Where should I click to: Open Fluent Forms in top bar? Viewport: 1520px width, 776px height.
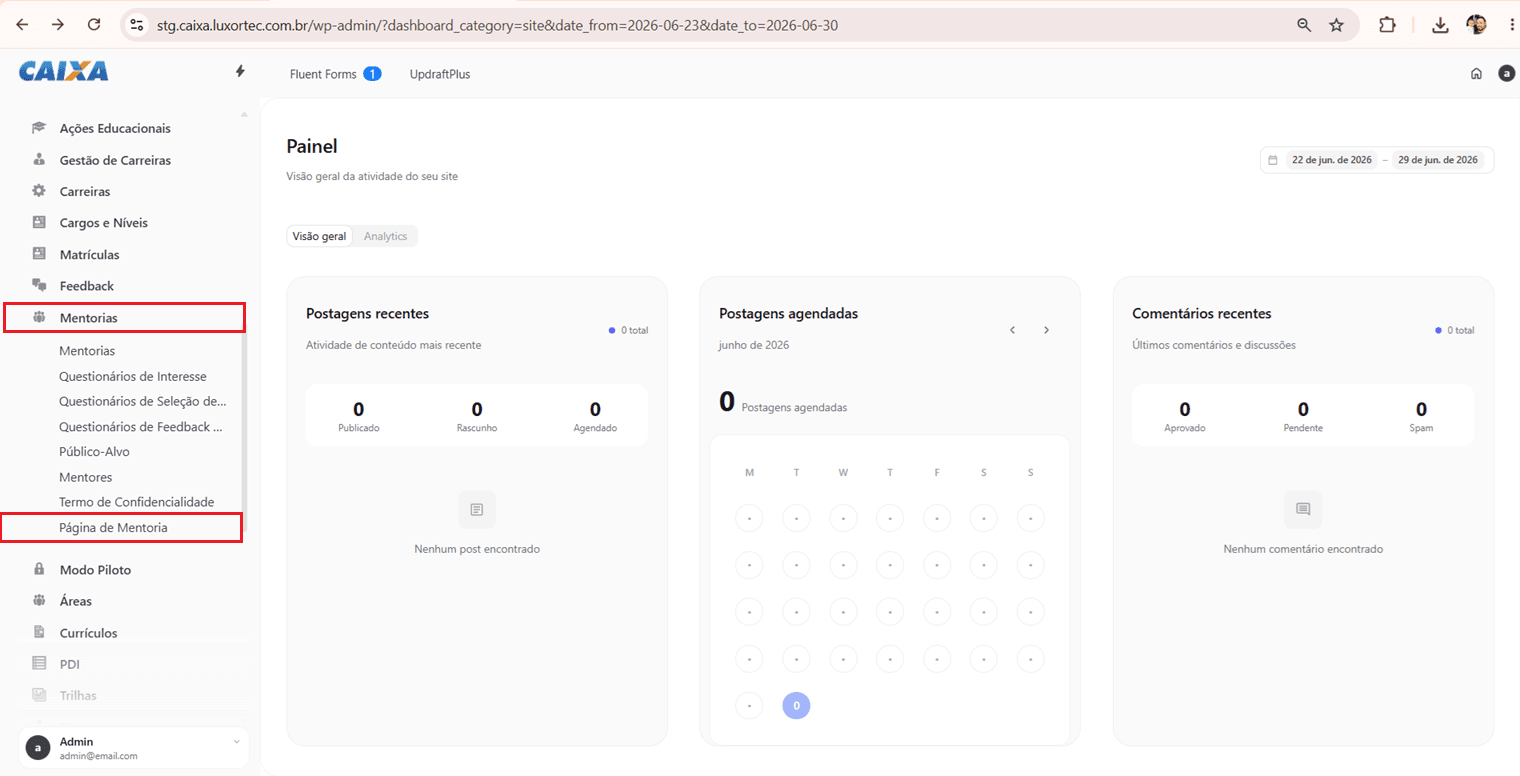pos(323,74)
